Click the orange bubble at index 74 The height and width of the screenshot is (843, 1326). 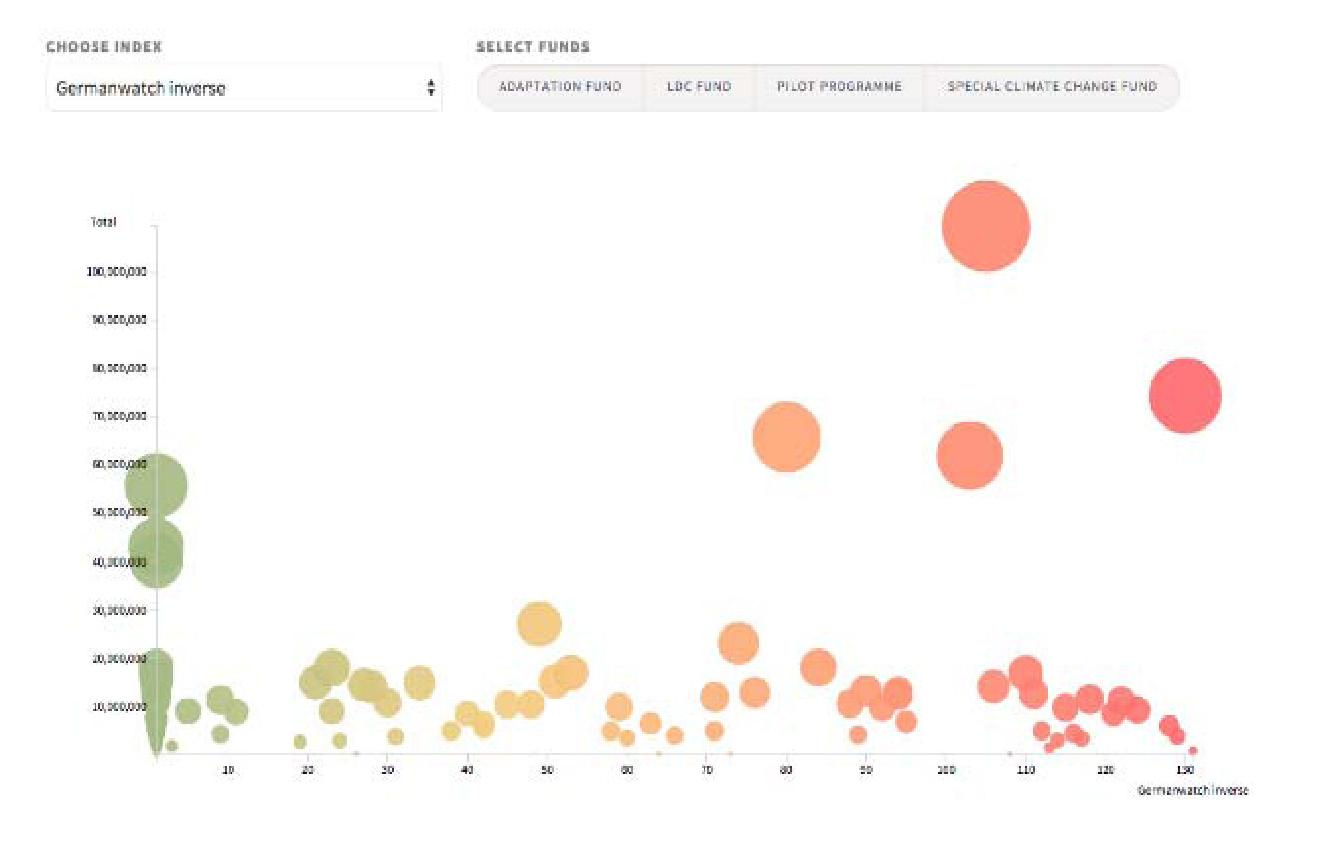(x=738, y=643)
